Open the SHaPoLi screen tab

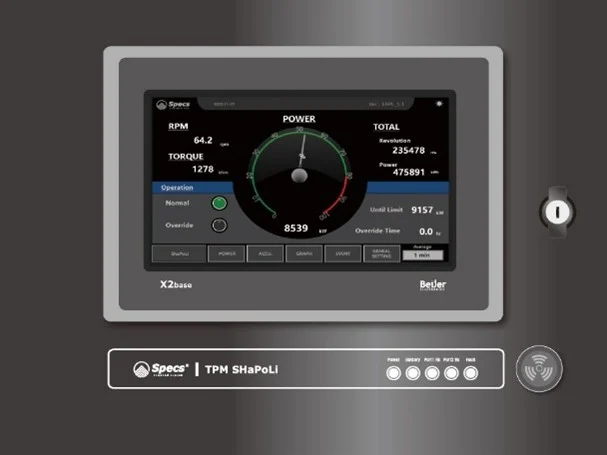(179, 254)
